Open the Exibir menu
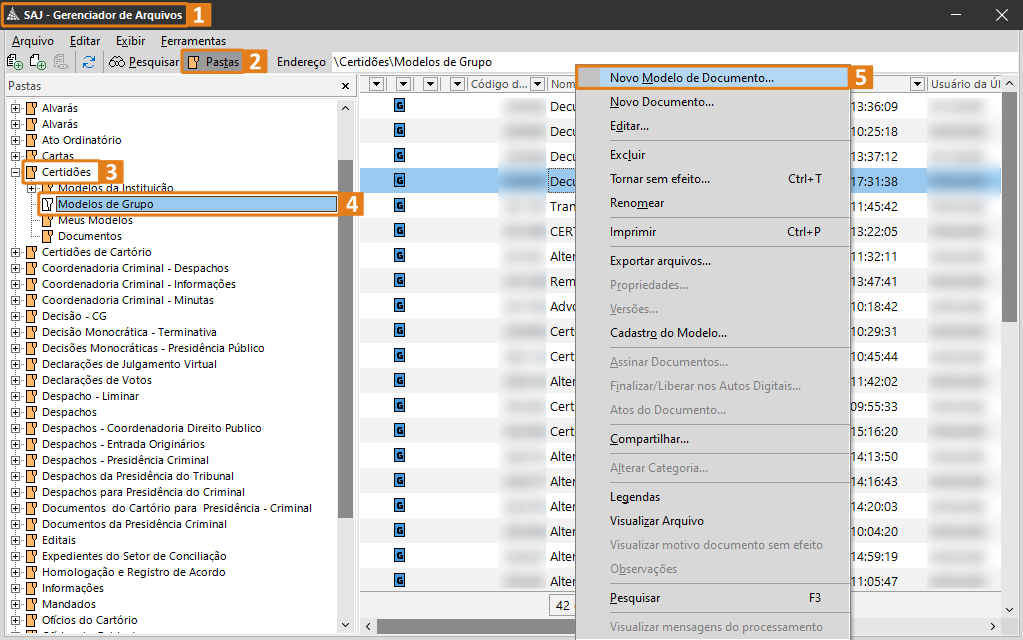The image size is (1023, 640). click(x=130, y=40)
